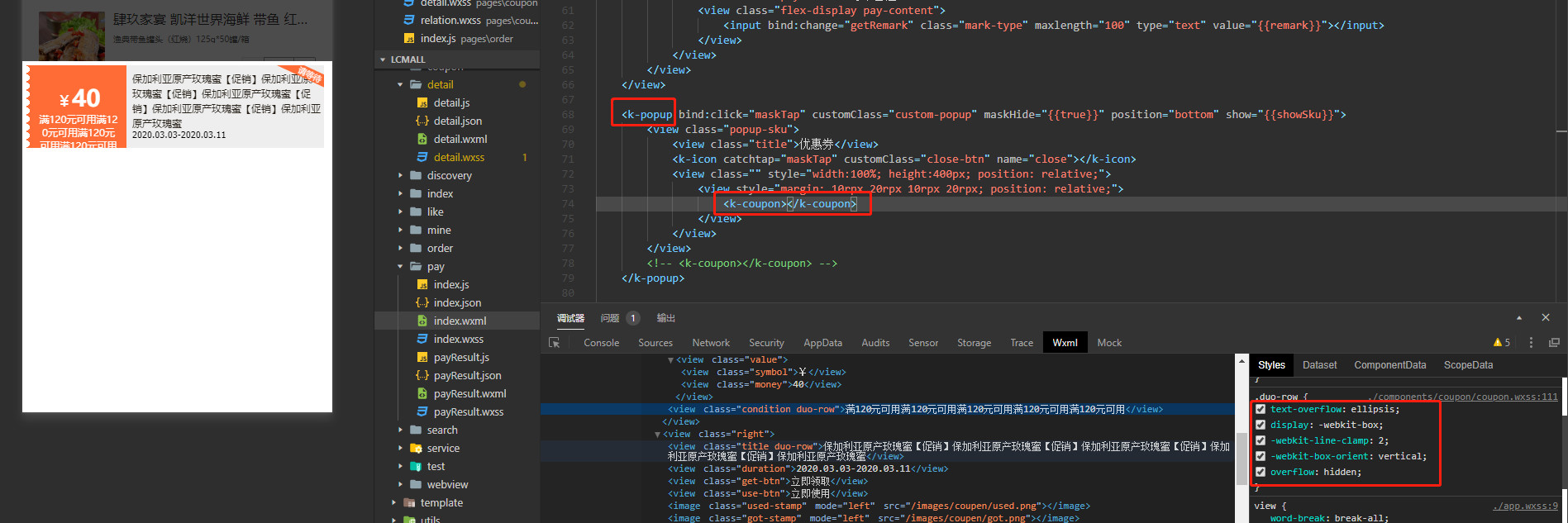Screen dimensions: 1568x523
Task: Follow the coupon.wxss:111 source link
Action: click(1464, 397)
